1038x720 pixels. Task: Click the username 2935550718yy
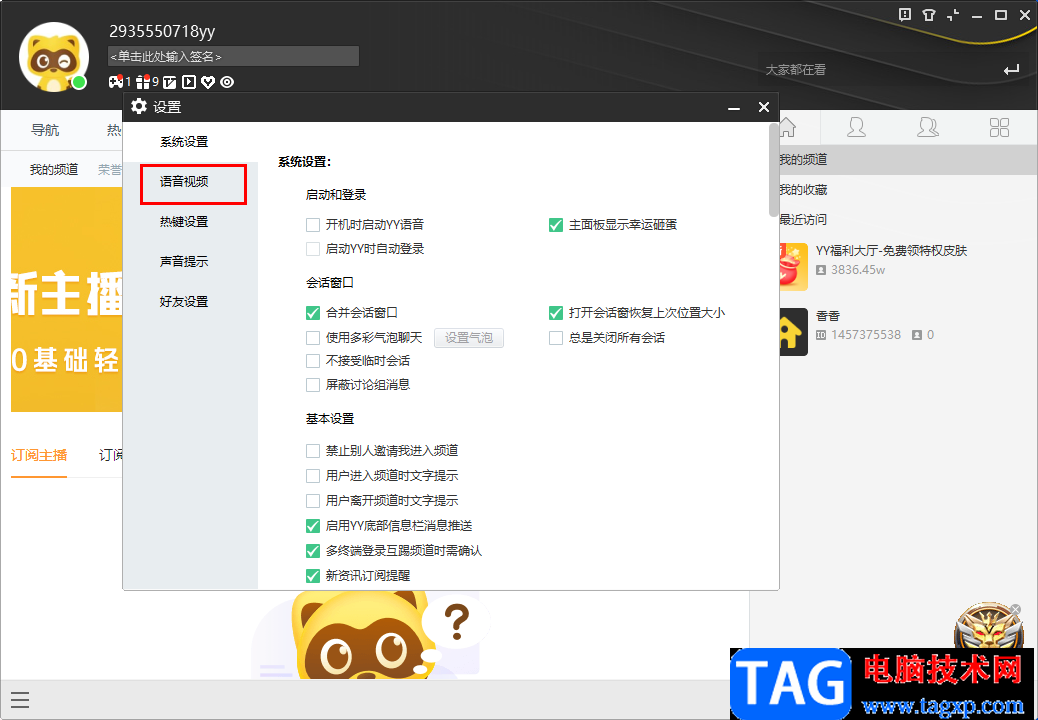(162, 31)
